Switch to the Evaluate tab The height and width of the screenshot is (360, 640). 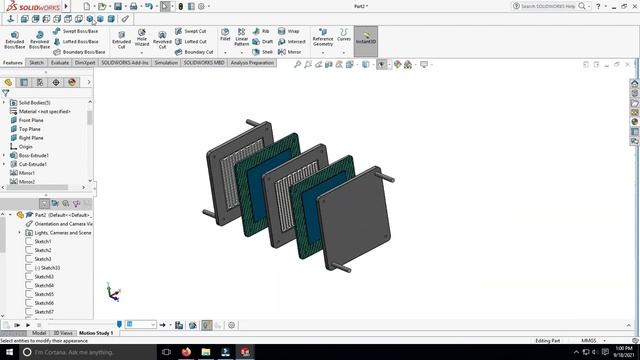[60, 63]
